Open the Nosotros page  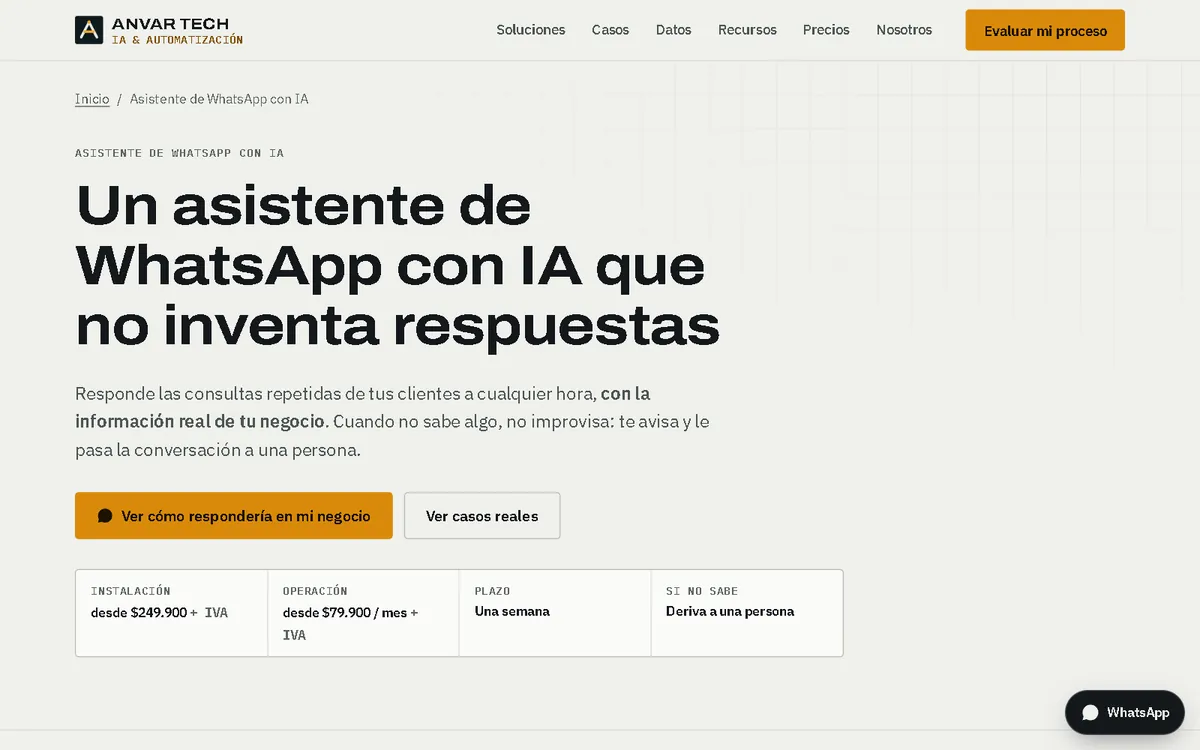(904, 30)
